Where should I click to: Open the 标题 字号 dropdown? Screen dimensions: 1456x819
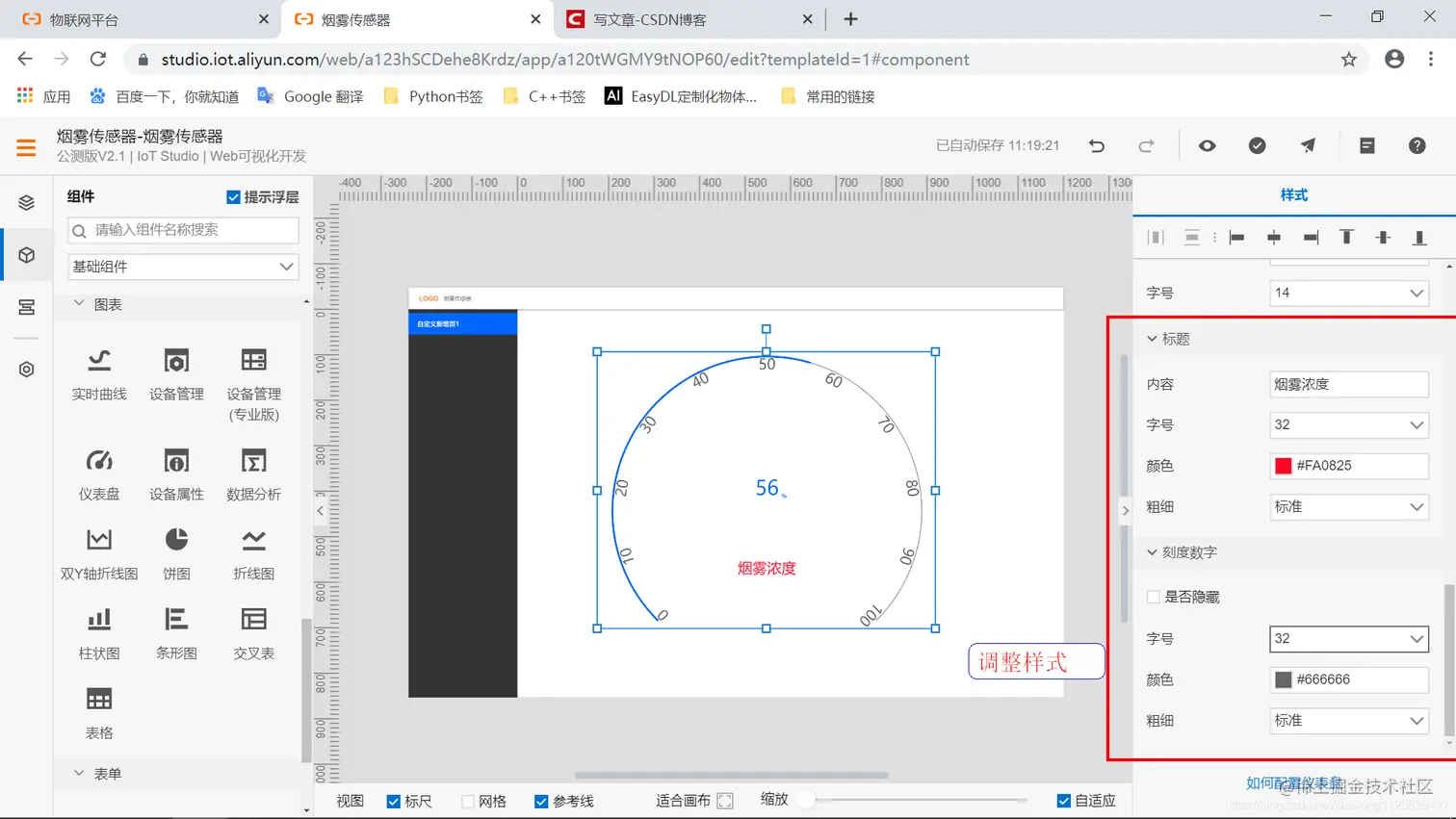pos(1348,424)
